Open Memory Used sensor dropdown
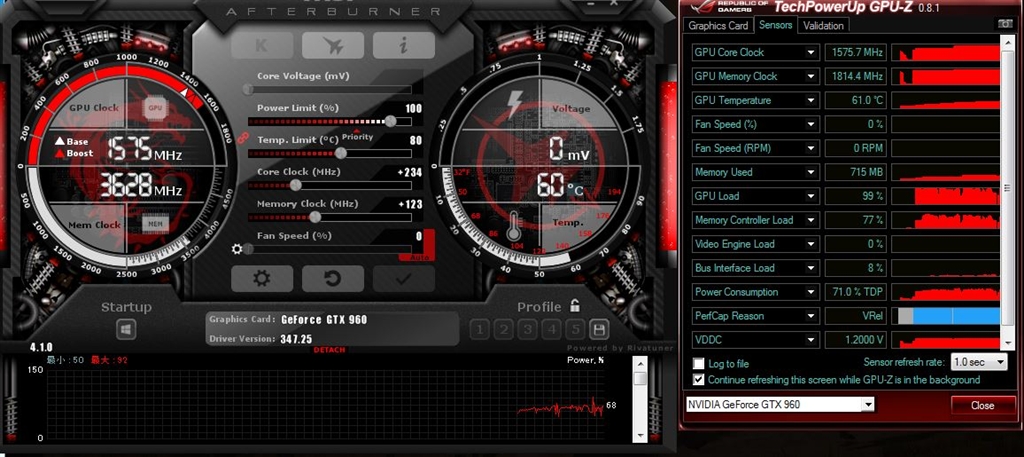 [811, 172]
